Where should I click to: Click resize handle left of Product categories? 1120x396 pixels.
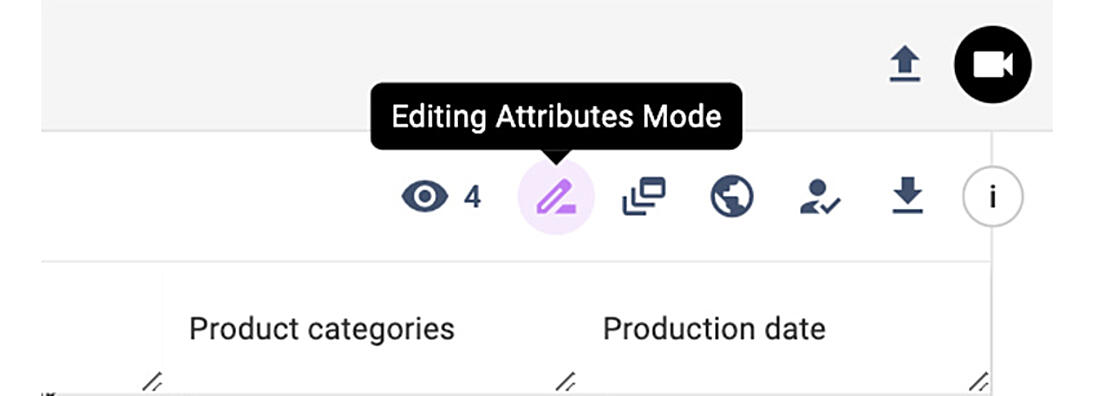point(151,381)
